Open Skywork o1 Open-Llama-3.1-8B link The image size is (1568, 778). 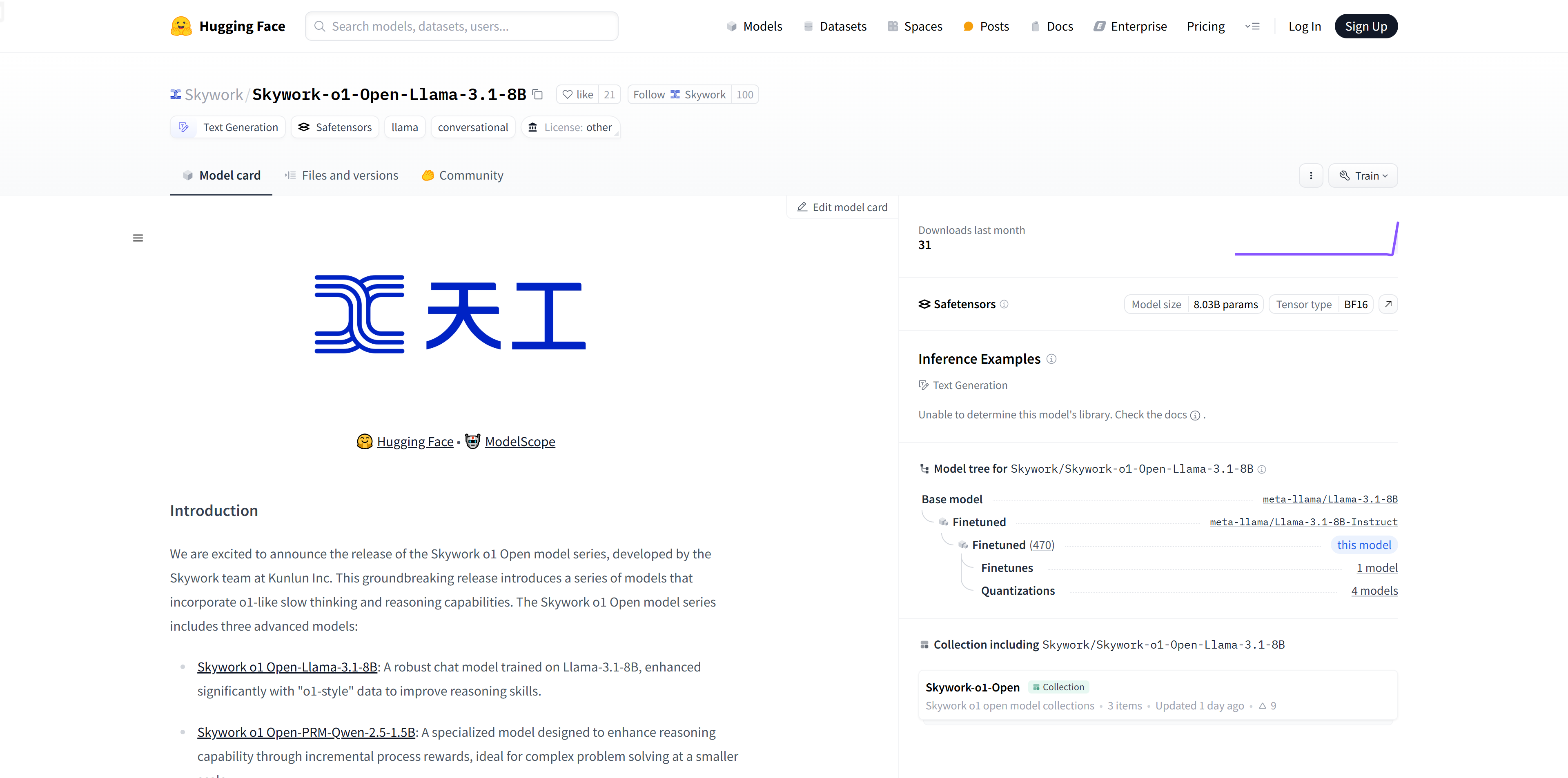(x=287, y=667)
